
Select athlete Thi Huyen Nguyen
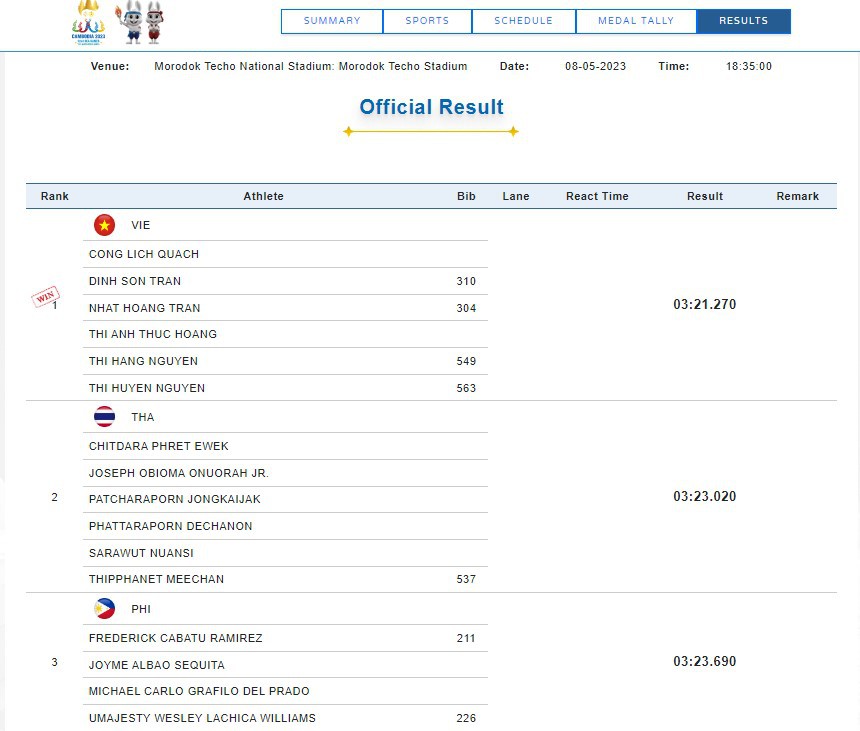click(147, 388)
